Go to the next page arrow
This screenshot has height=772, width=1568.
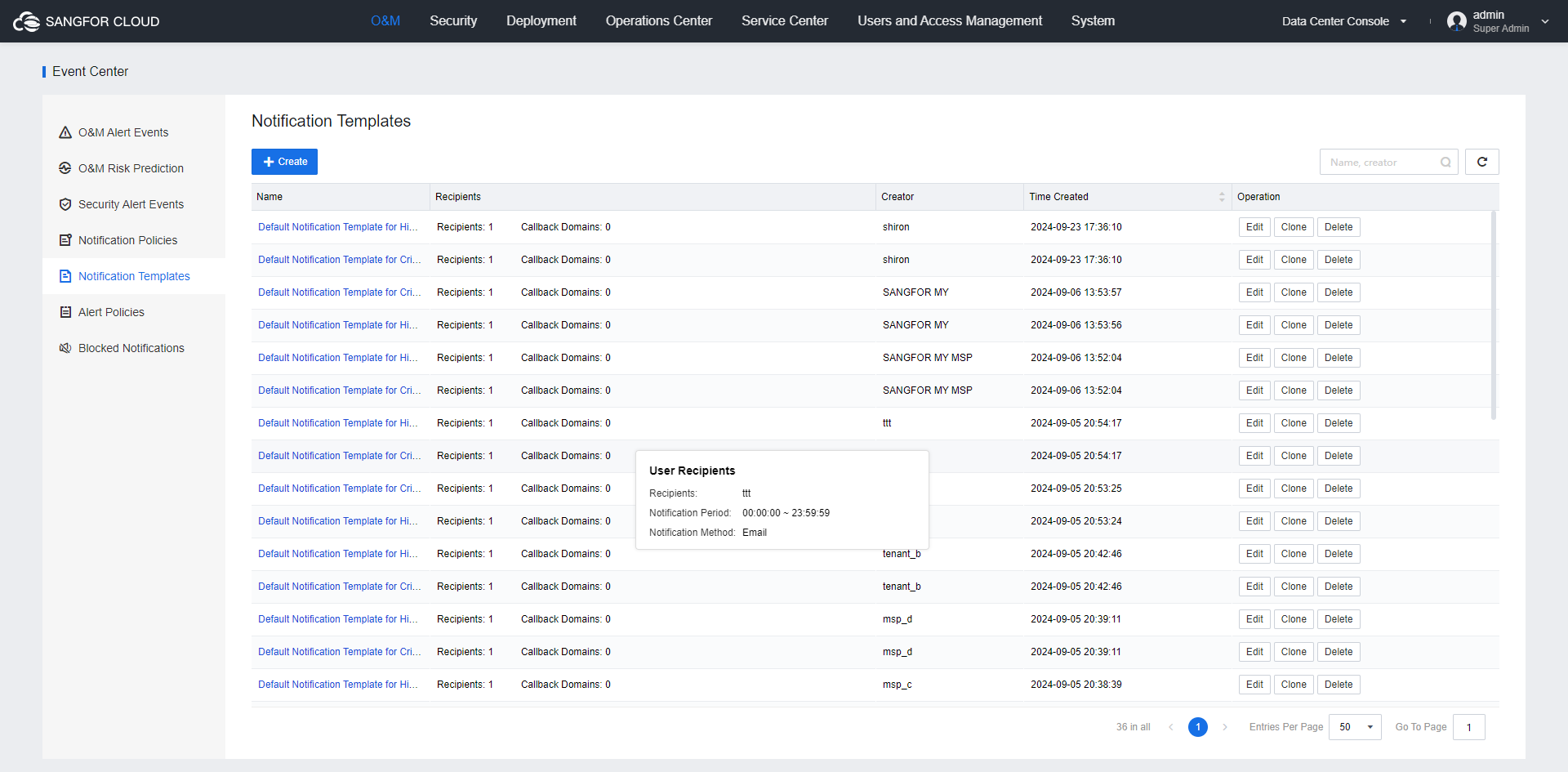1225,727
